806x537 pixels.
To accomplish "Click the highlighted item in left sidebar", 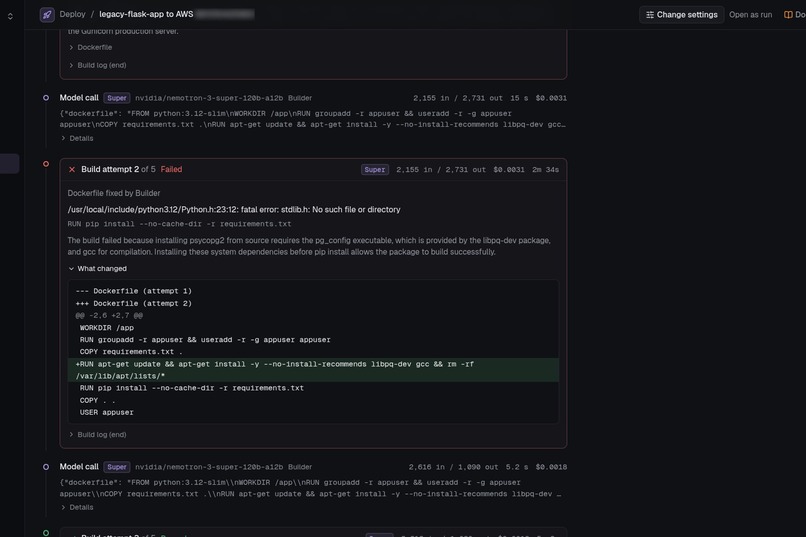I will point(9,164).
